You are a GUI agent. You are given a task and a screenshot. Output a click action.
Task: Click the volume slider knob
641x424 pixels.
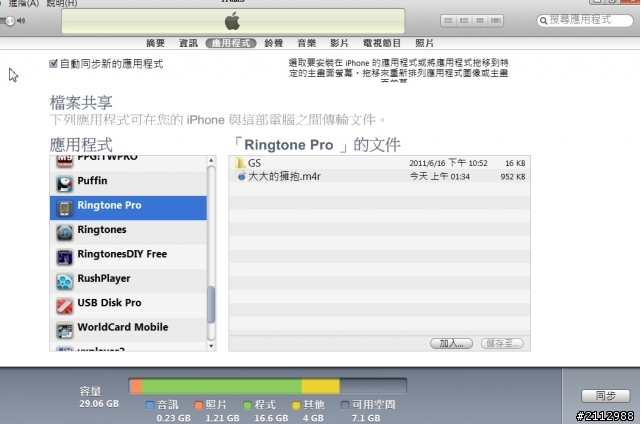[9, 21]
